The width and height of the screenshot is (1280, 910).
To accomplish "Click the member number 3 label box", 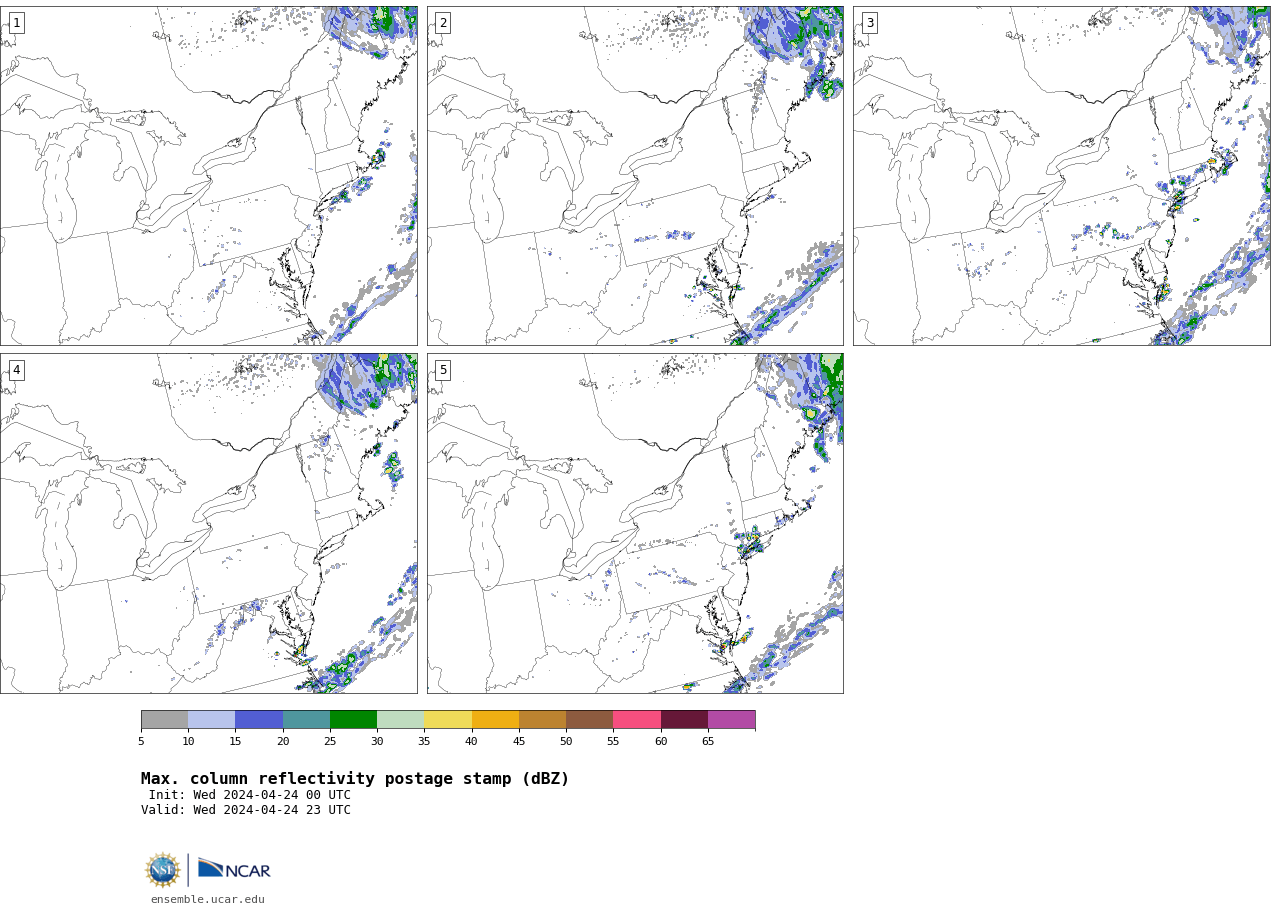I will [x=870, y=23].
